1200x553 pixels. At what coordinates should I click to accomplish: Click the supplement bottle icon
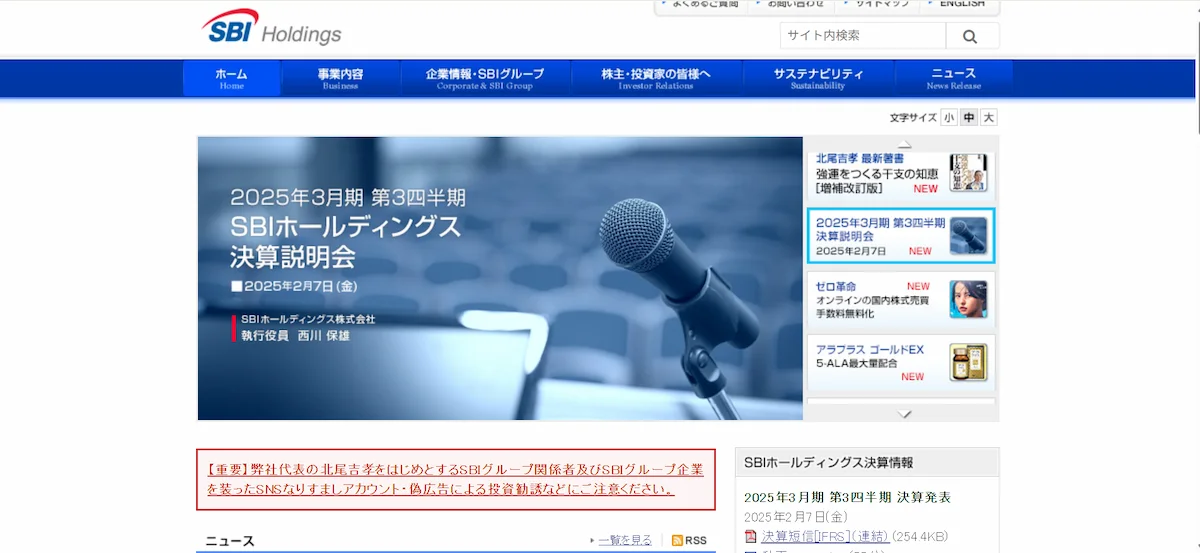pos(967,361)
